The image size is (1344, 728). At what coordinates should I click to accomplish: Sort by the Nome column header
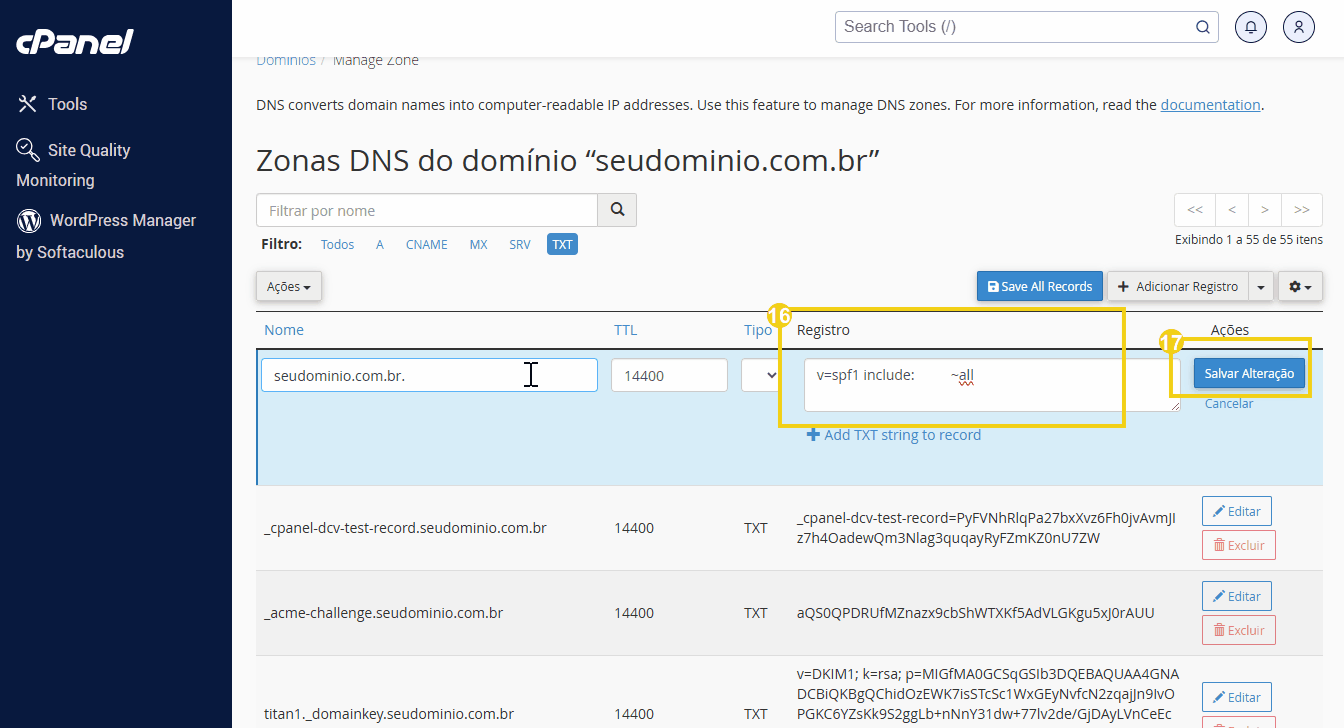tap(284, 330)
